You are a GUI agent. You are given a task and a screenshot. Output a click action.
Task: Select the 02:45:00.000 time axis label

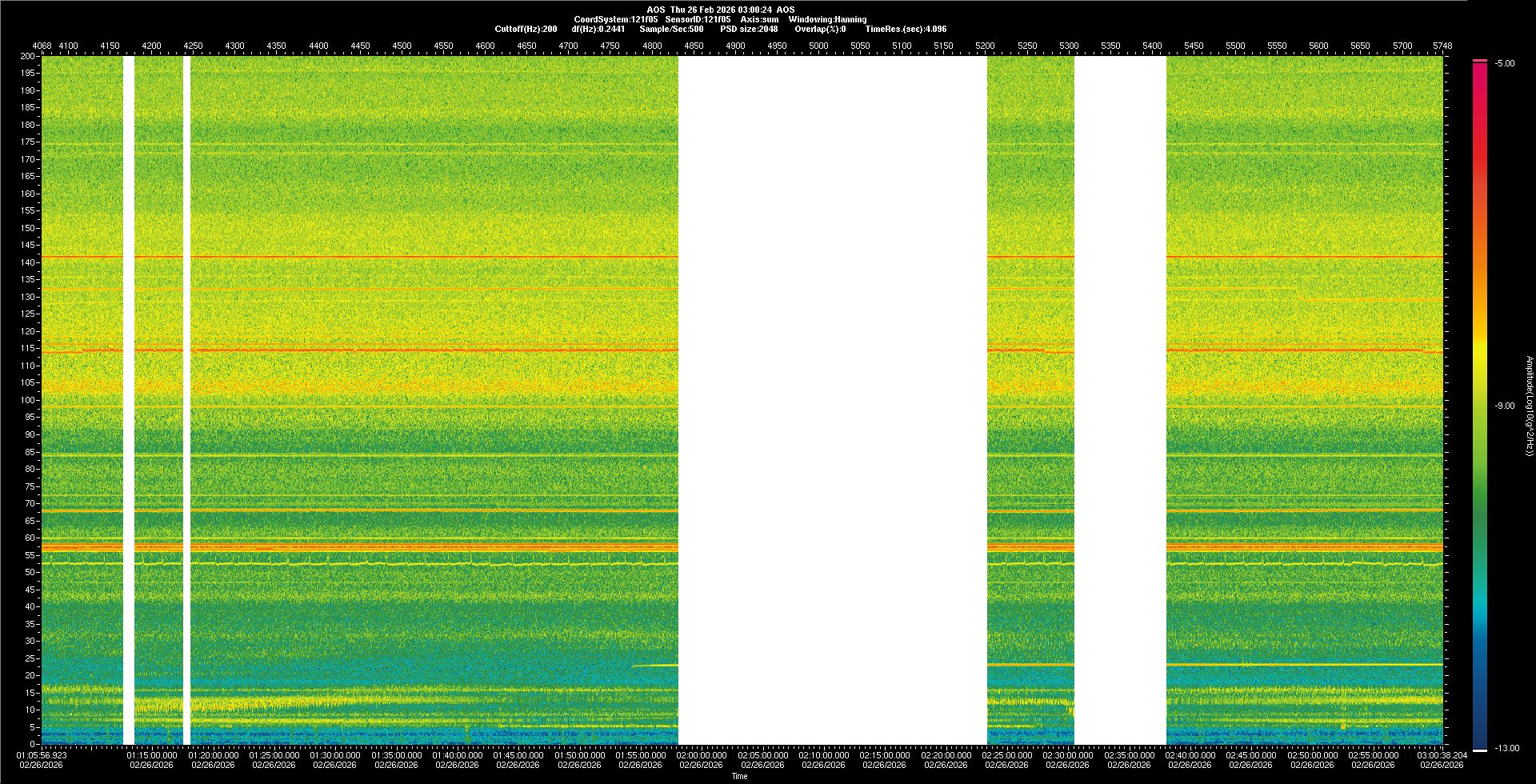tap(1251, 755)
